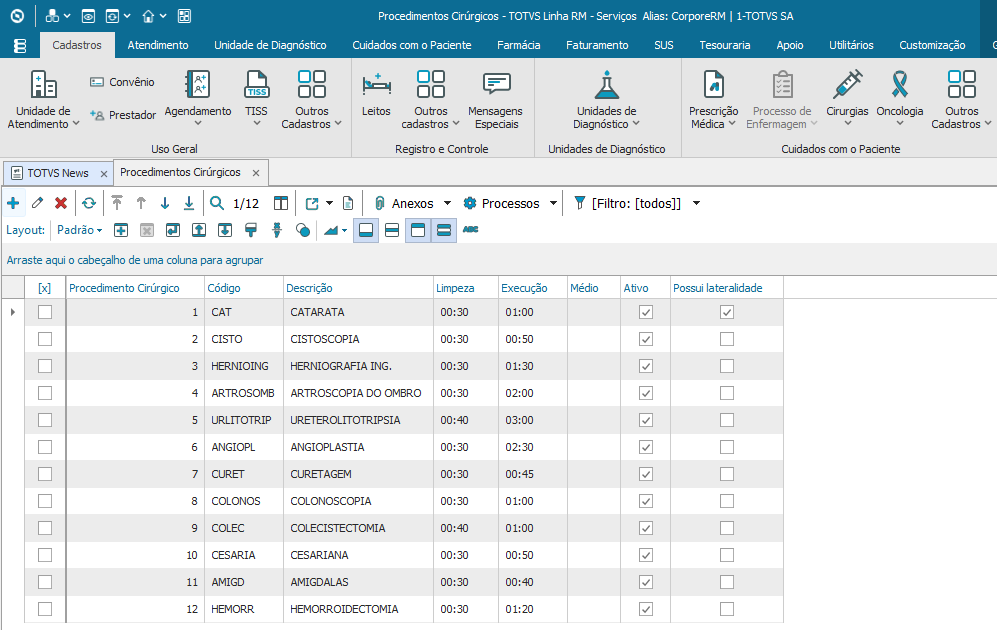The image size is (997, 630).
Task: Delete record using the red X icon
Action: pyautogui.click(x=61, y=203)
